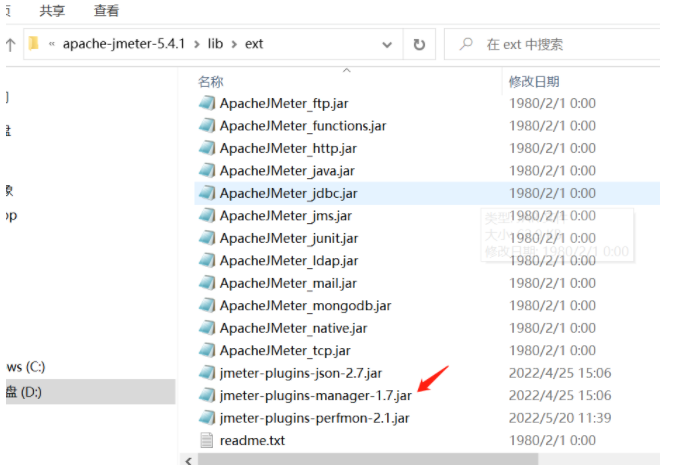Screen dimensions: 683x465
Task: Click the ApacheJMeter_java.jar file icon
Action: (x=207, y=171)
